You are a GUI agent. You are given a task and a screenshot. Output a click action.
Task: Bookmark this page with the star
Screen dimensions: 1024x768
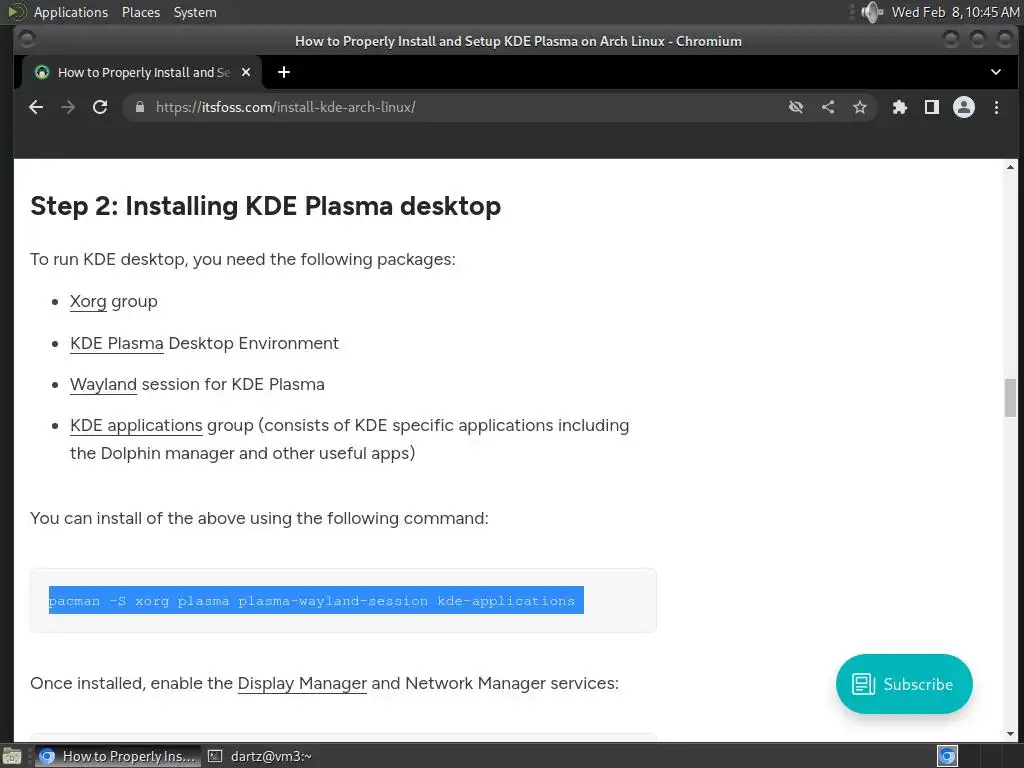[x=860, y=107]
